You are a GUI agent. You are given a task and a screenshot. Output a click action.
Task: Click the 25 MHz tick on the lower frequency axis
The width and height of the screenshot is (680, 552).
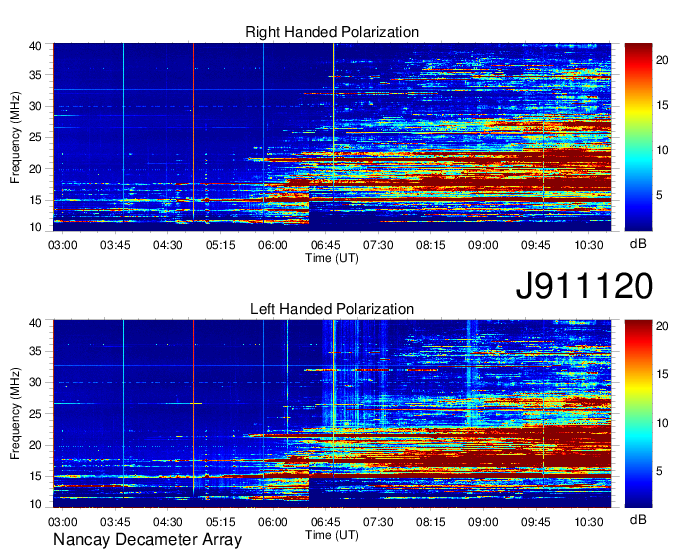(35, 414)
